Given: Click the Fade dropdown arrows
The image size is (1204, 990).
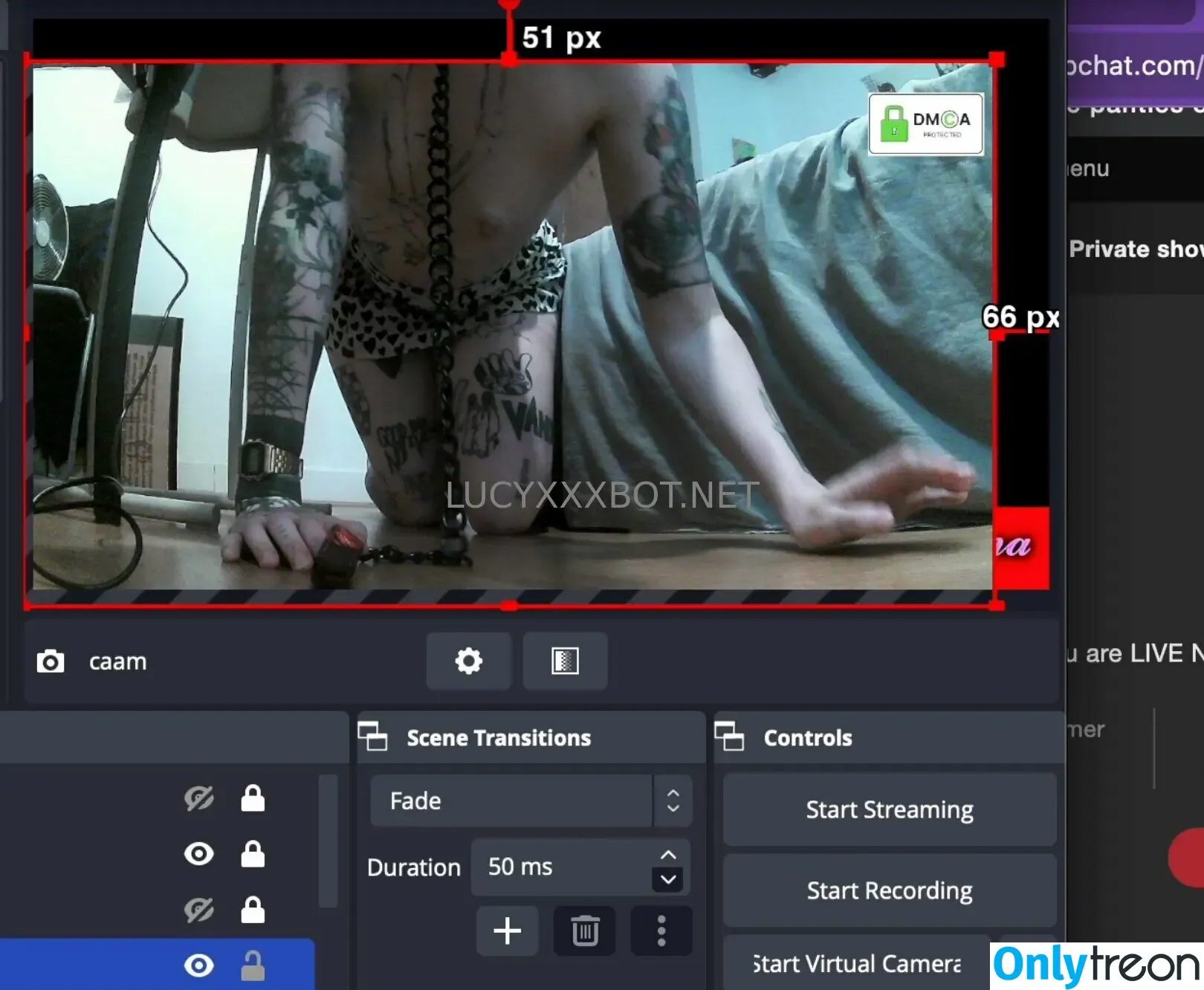Looking at the screenshot, I should pos(673,800).
